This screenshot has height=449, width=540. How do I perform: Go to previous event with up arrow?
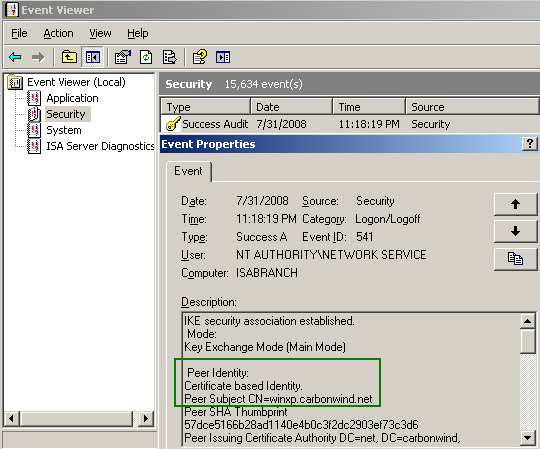(x=515, y=204)
